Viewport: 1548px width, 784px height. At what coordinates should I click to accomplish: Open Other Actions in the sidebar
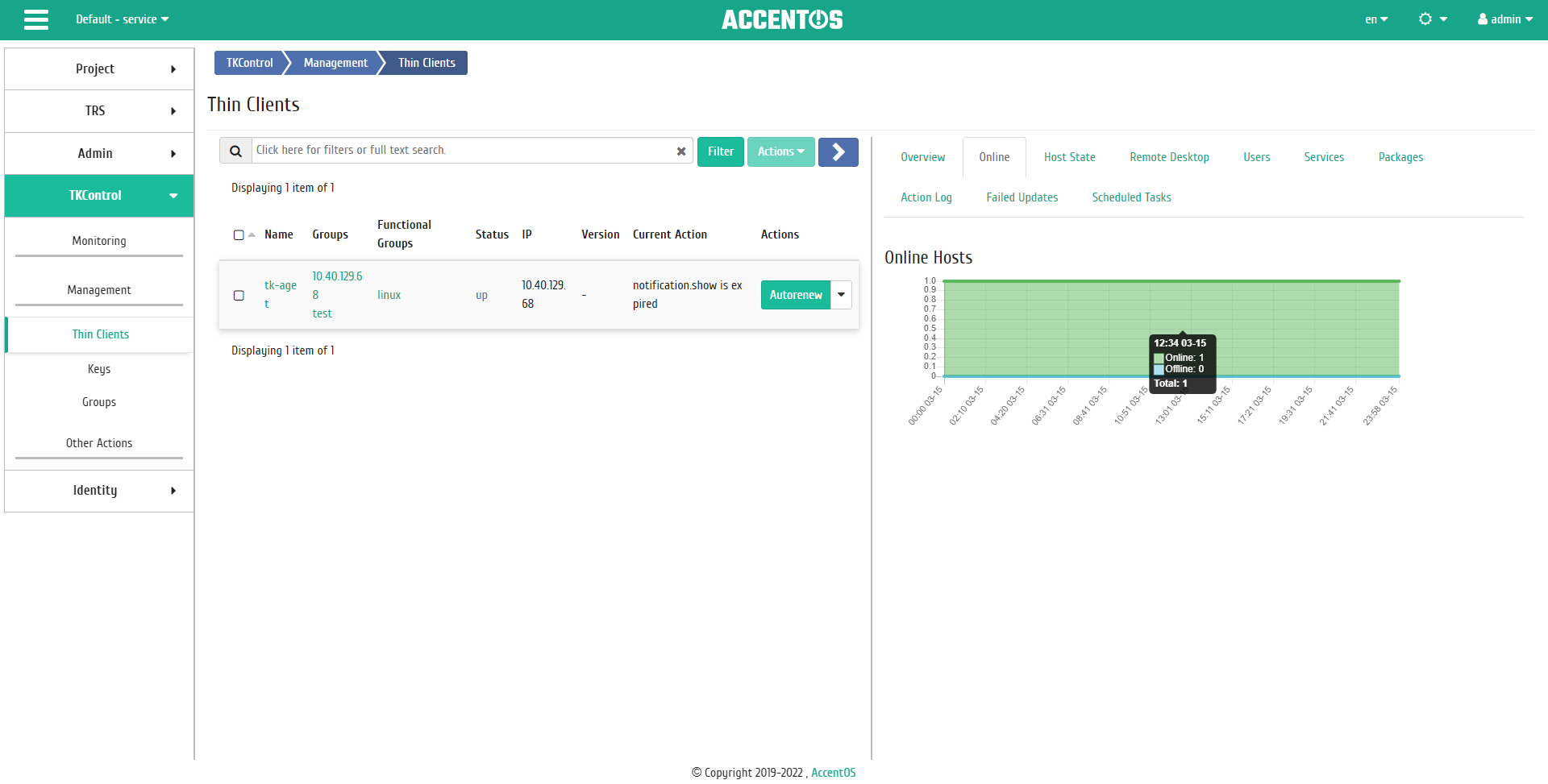point(99,443)
